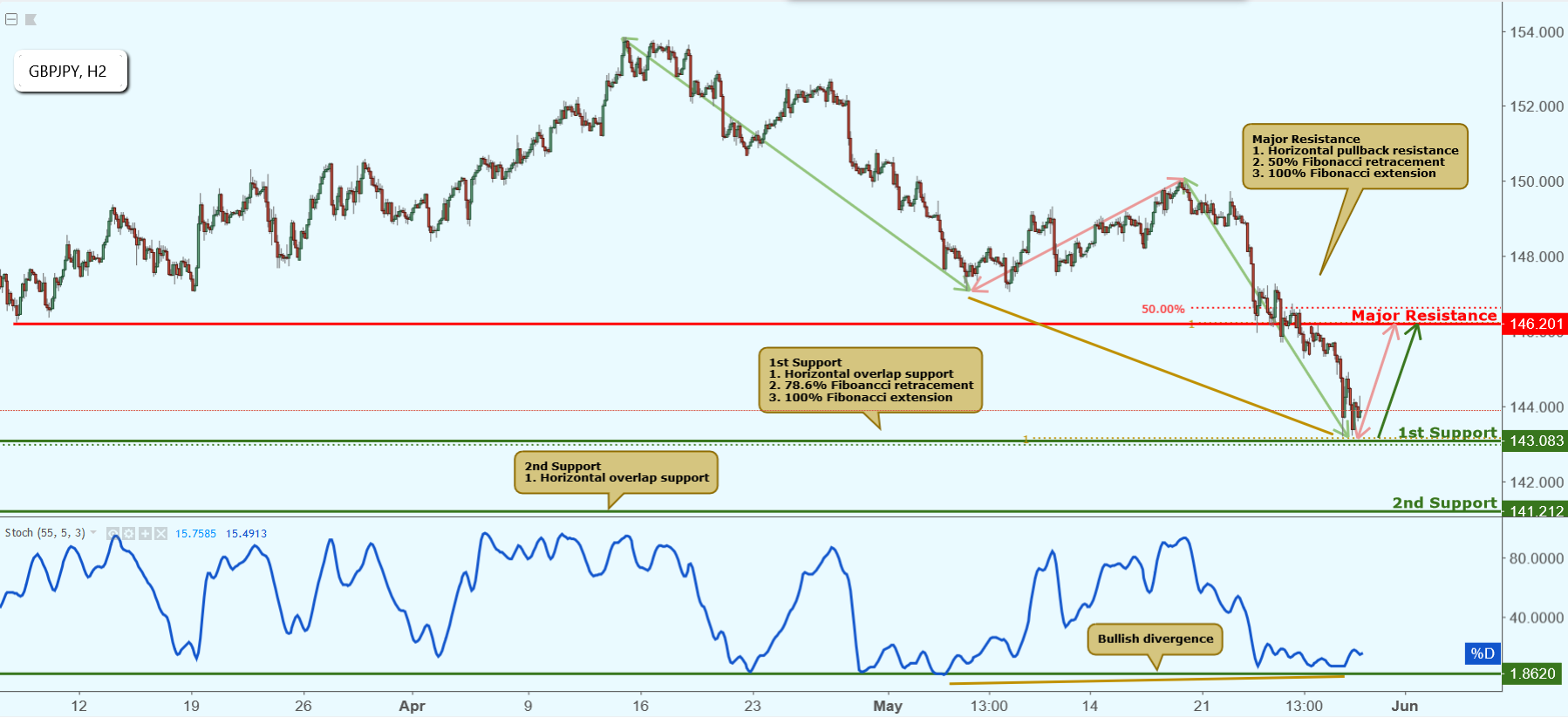Click the 1st Support callout note

pyautogui.click(x=870, y=380)
